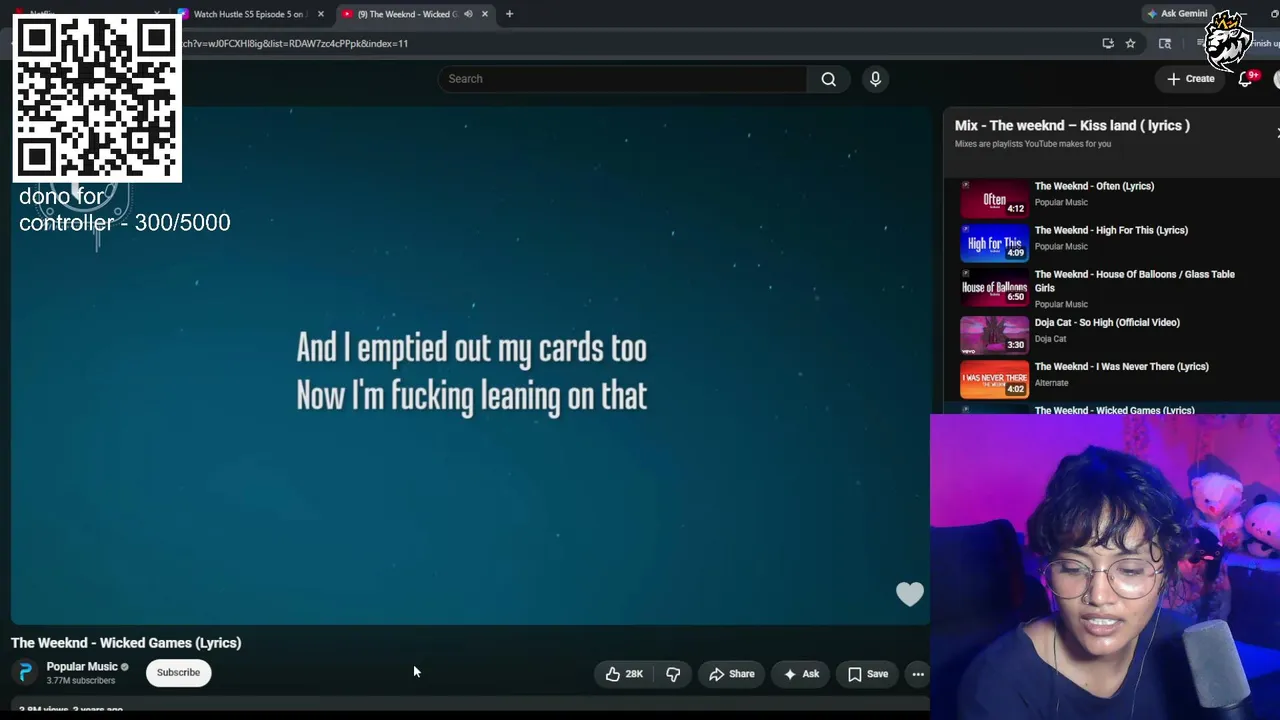Open the YouTube notifications bell
Screen dimensions: 1280x720
coord(1246,79)
